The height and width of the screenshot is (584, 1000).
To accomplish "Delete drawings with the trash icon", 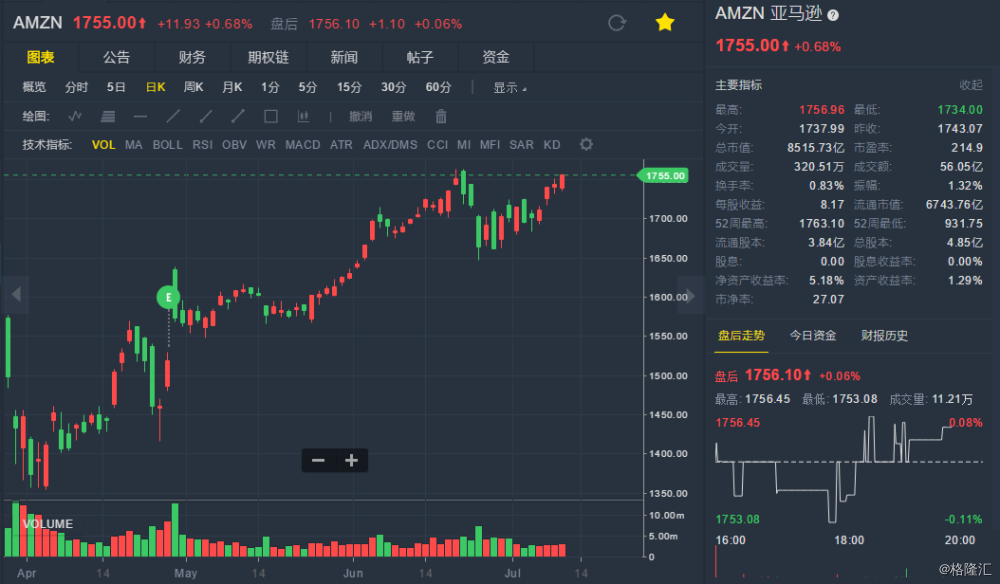I will [x=441, y=116].
